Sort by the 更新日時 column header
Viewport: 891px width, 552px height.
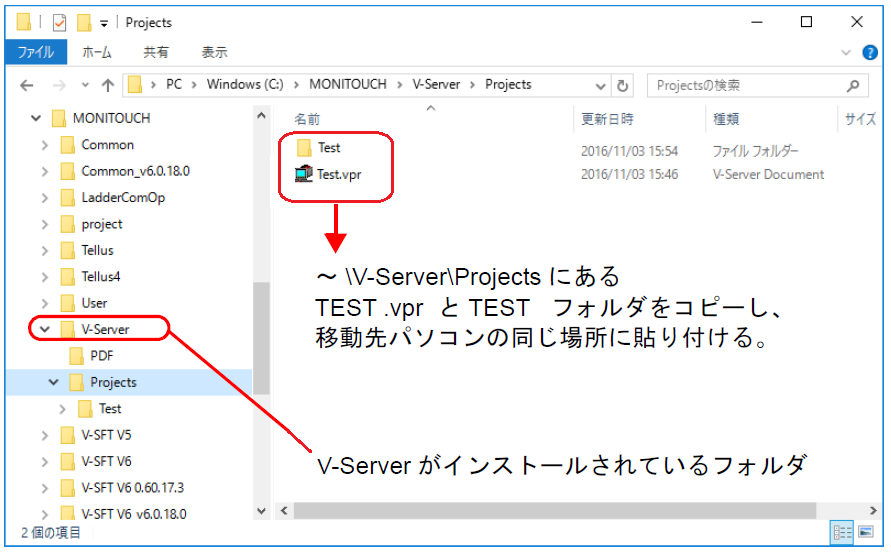[x=608, y=119]
